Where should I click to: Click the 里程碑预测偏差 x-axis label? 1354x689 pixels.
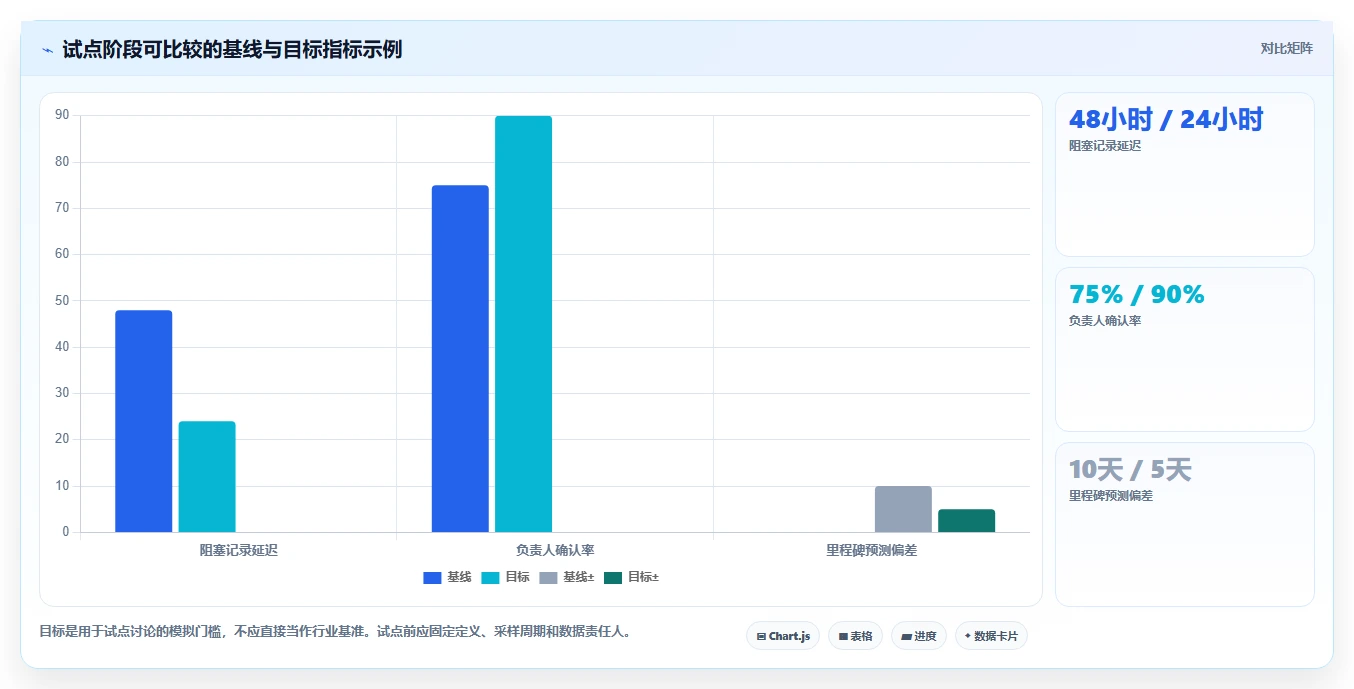pos(871,550)
